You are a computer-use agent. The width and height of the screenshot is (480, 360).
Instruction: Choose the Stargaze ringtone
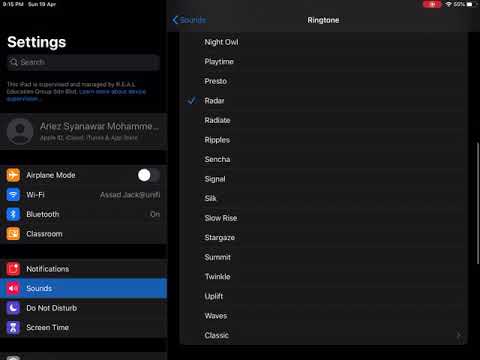323,238
